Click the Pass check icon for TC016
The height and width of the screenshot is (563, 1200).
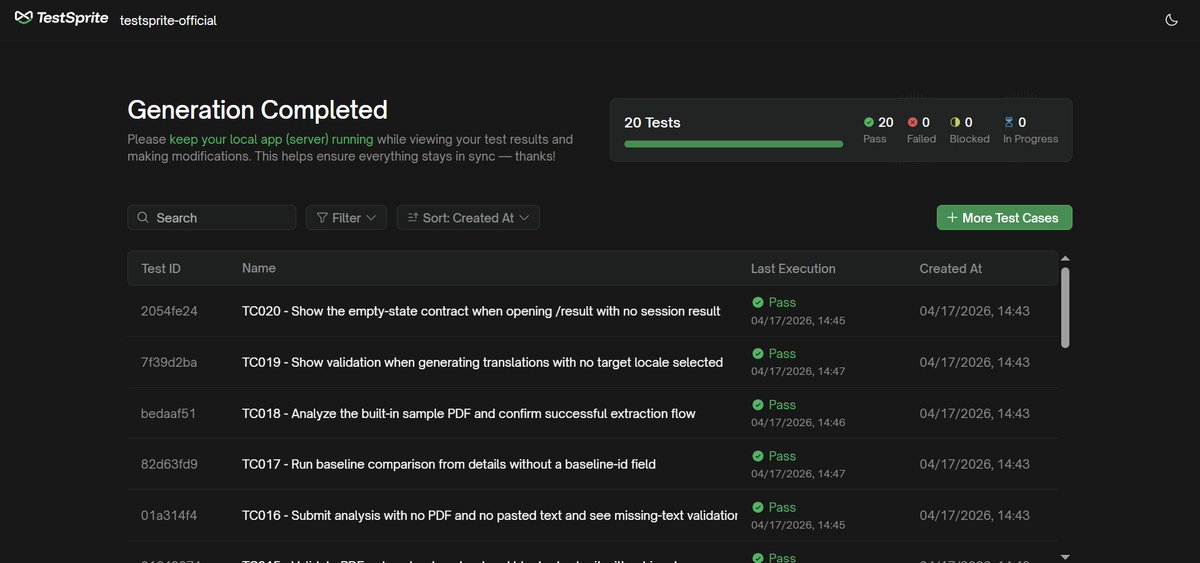point(758,506)
